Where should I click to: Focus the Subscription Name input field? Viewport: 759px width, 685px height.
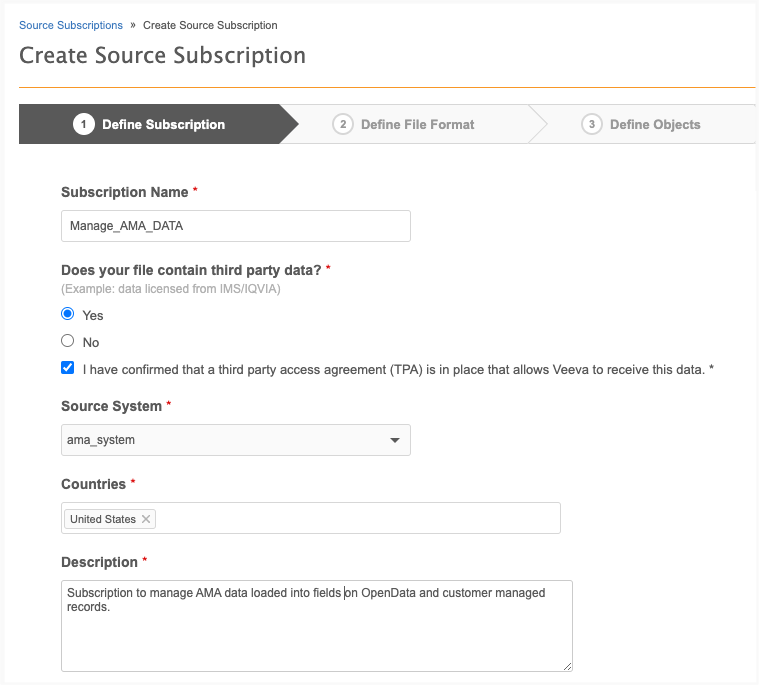click(235, 226)
